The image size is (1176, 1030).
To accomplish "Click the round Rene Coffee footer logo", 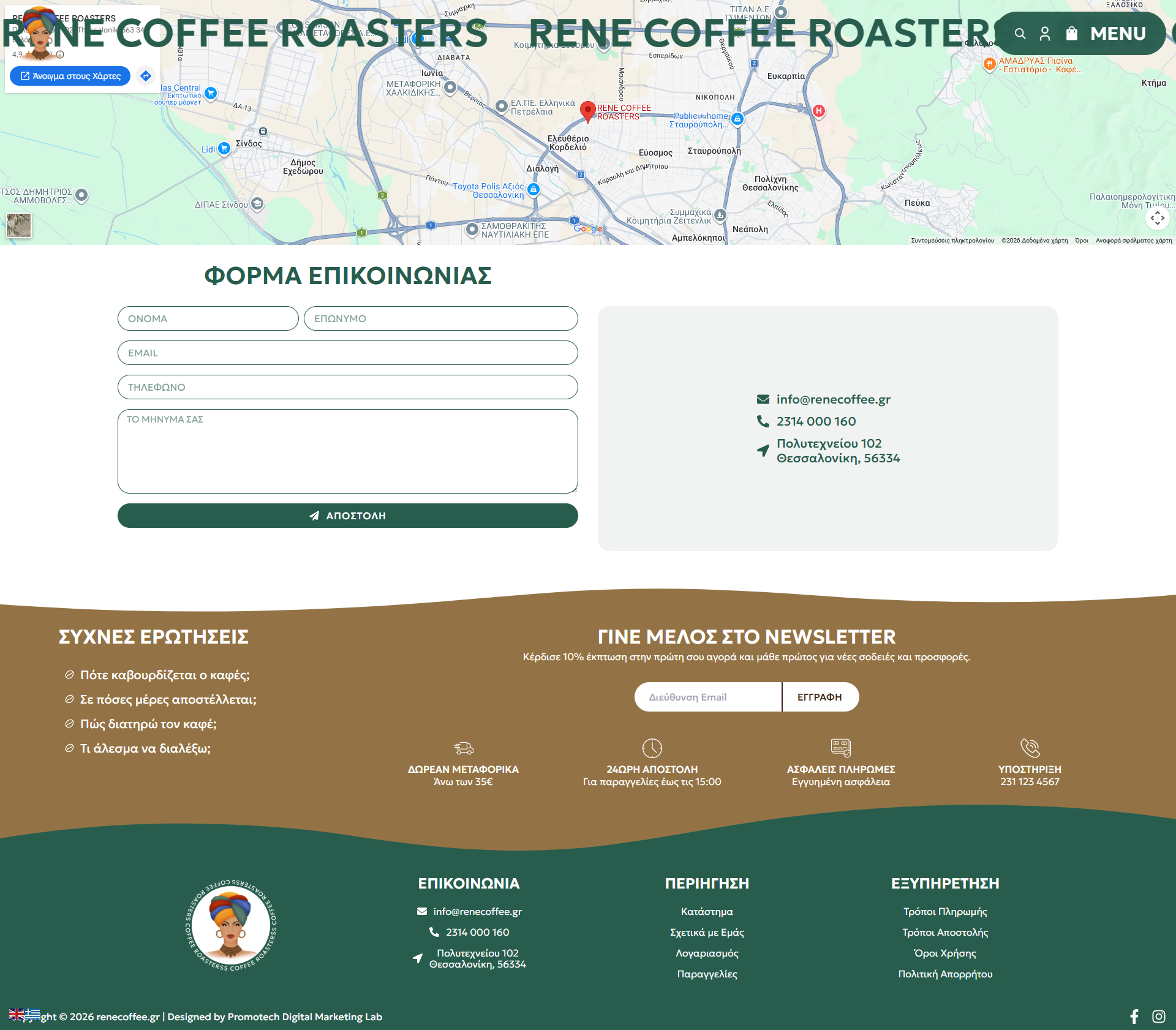I will [231, 927].
